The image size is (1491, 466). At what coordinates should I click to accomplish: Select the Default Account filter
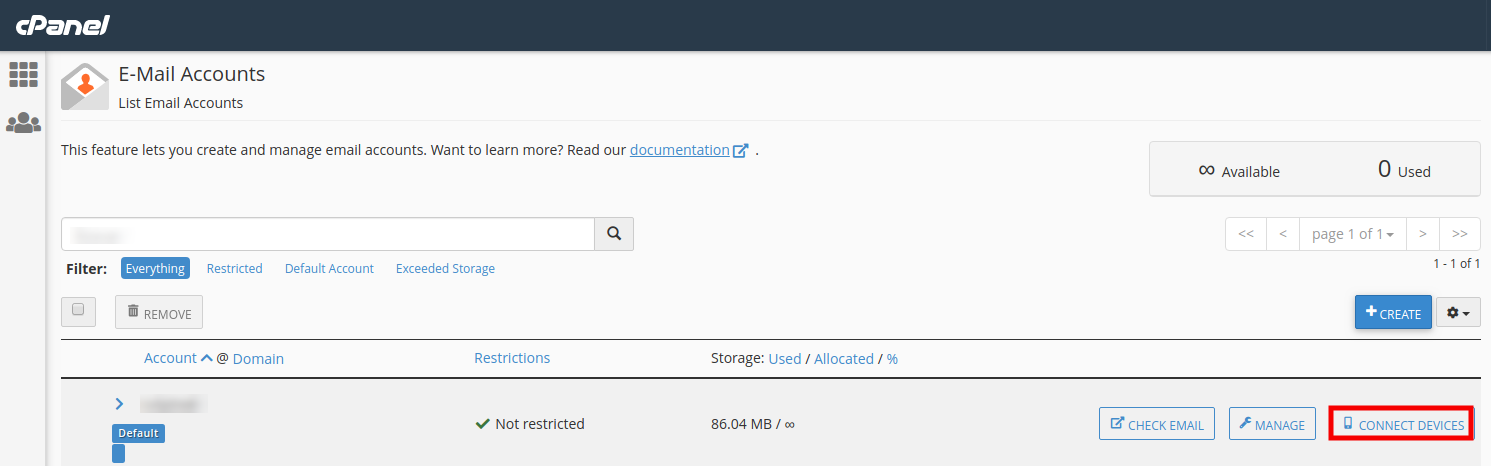coord(329,269)
